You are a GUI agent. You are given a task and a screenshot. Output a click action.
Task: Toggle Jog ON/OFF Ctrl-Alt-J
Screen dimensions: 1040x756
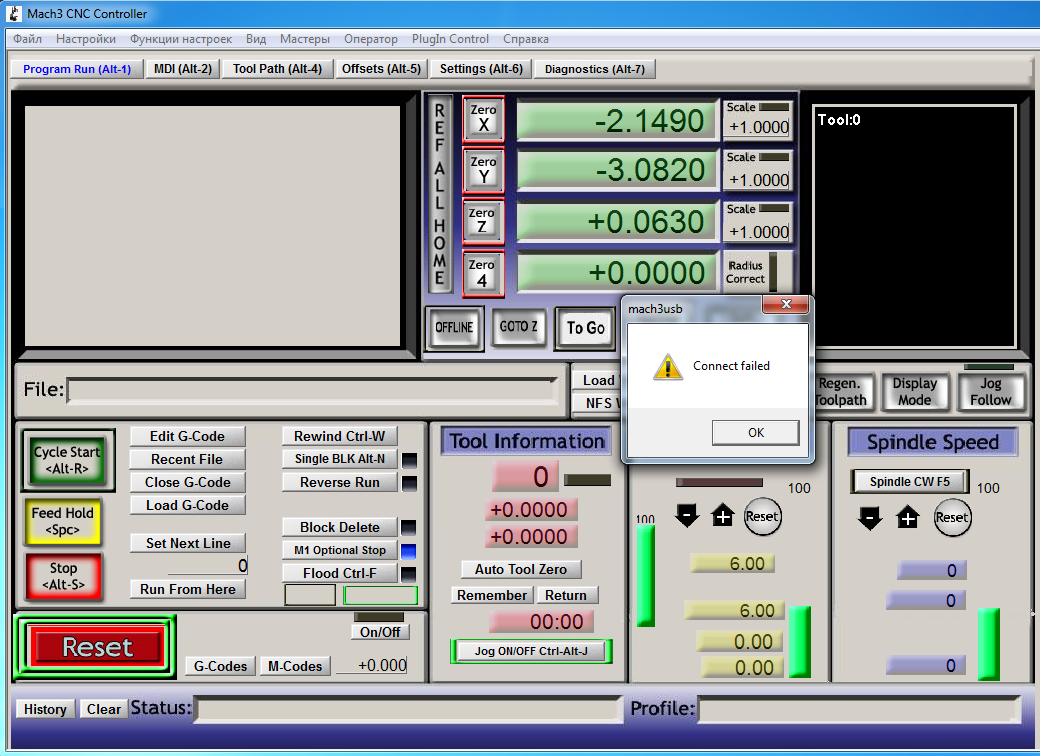(531, 651)
